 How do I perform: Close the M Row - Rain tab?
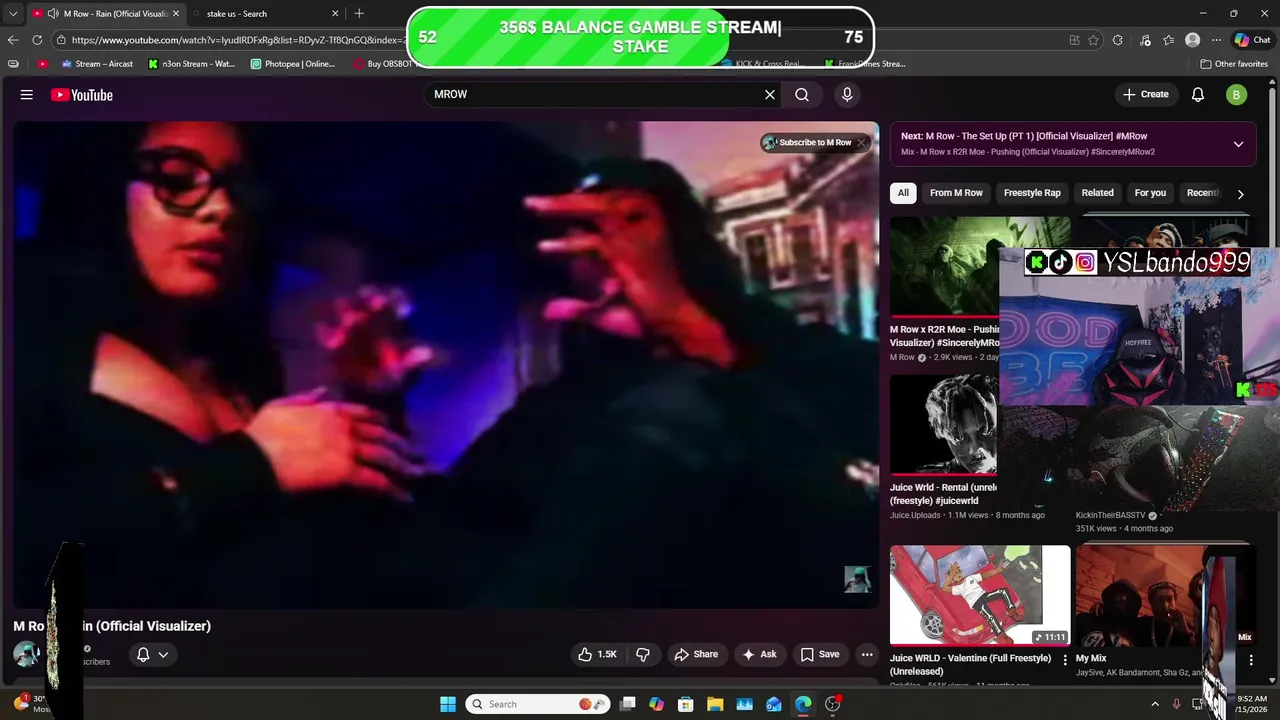[176, 14]
